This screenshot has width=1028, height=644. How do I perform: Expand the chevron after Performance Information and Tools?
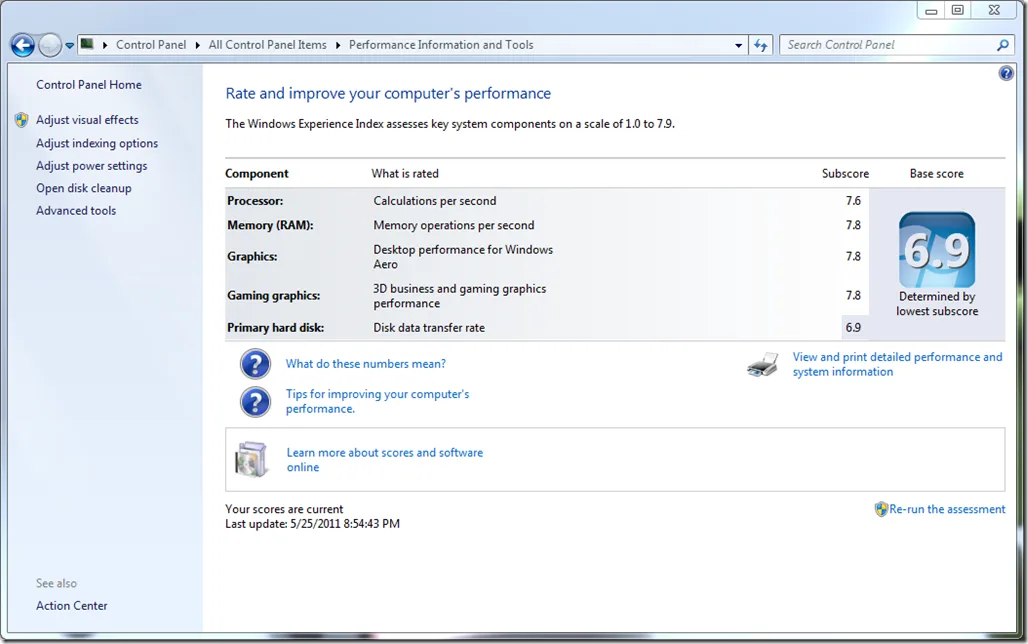pyautogui.click(x=545, y=45)
